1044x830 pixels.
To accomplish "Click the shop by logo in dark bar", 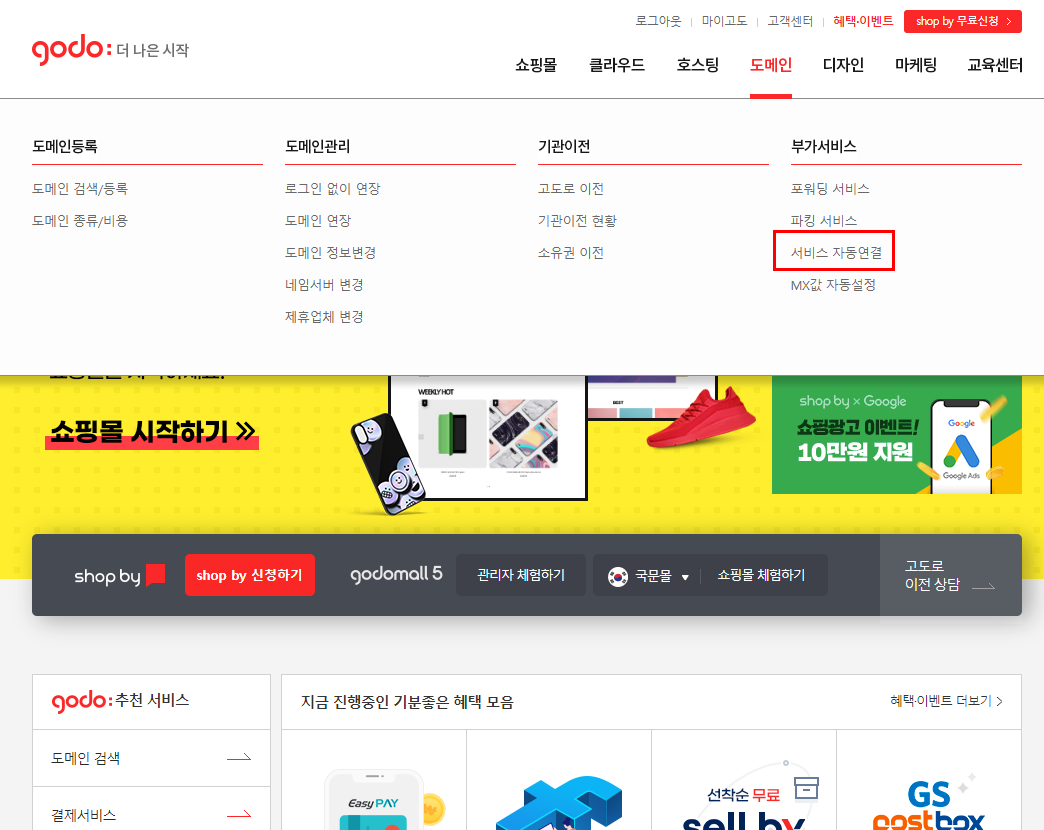I will click(x=120, y=575).
